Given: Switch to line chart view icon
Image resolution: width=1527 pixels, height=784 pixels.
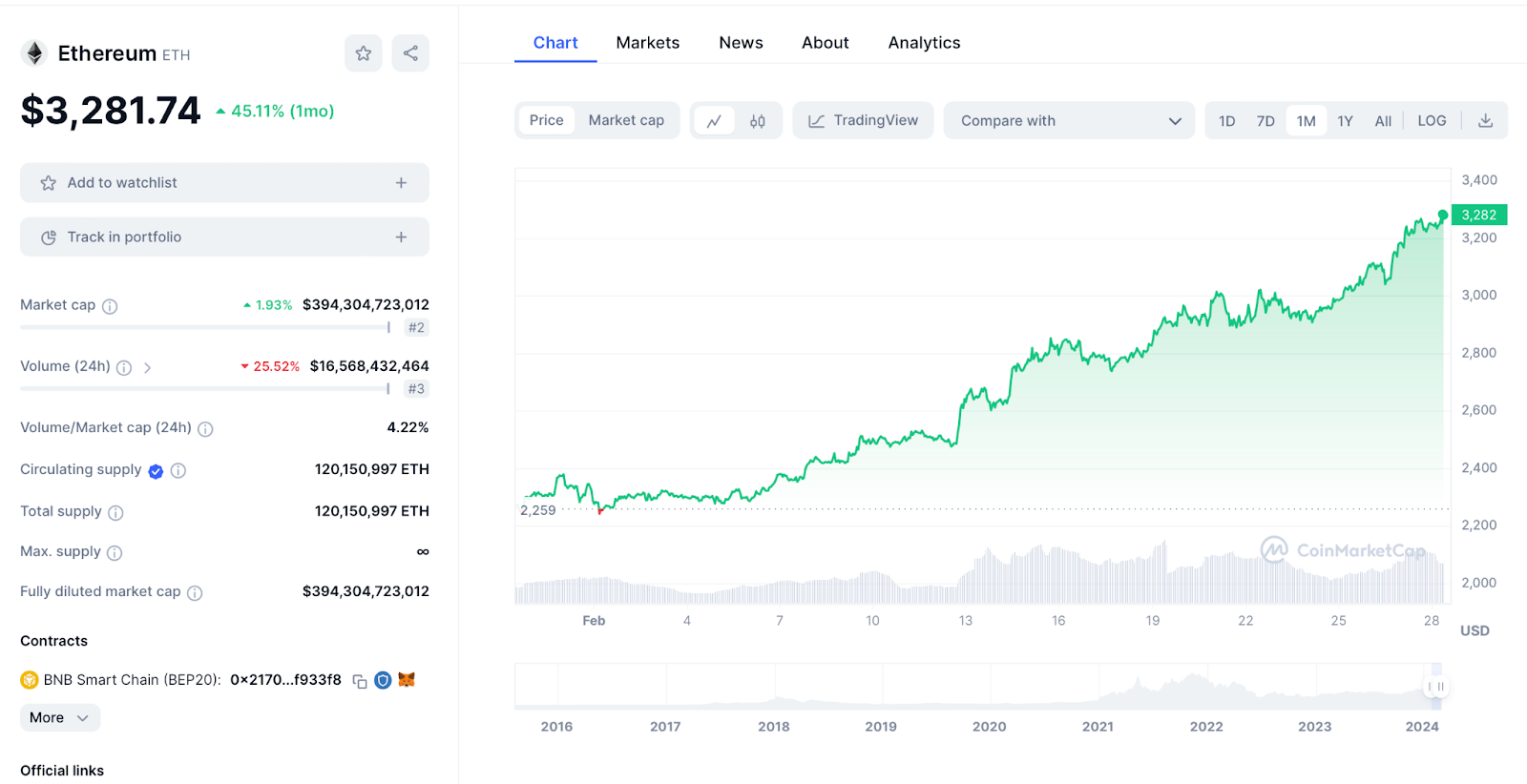Looking at the screenshot, I should tap(714, 121).
